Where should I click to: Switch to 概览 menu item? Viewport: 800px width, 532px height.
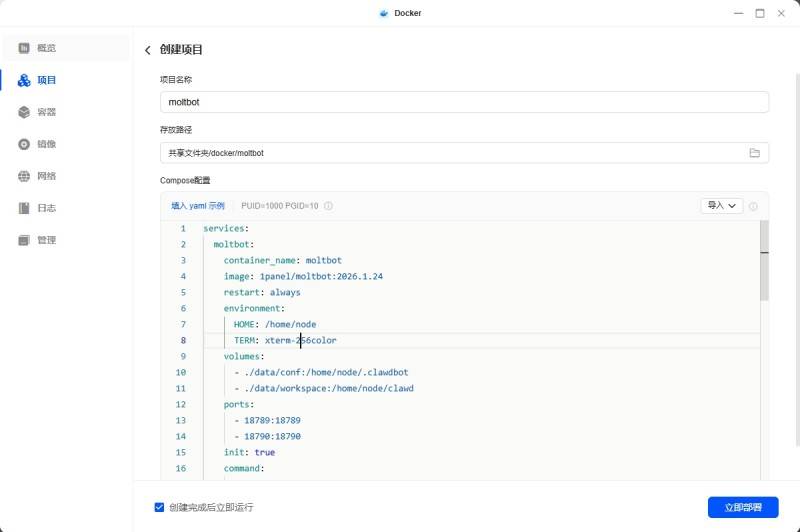66,48
